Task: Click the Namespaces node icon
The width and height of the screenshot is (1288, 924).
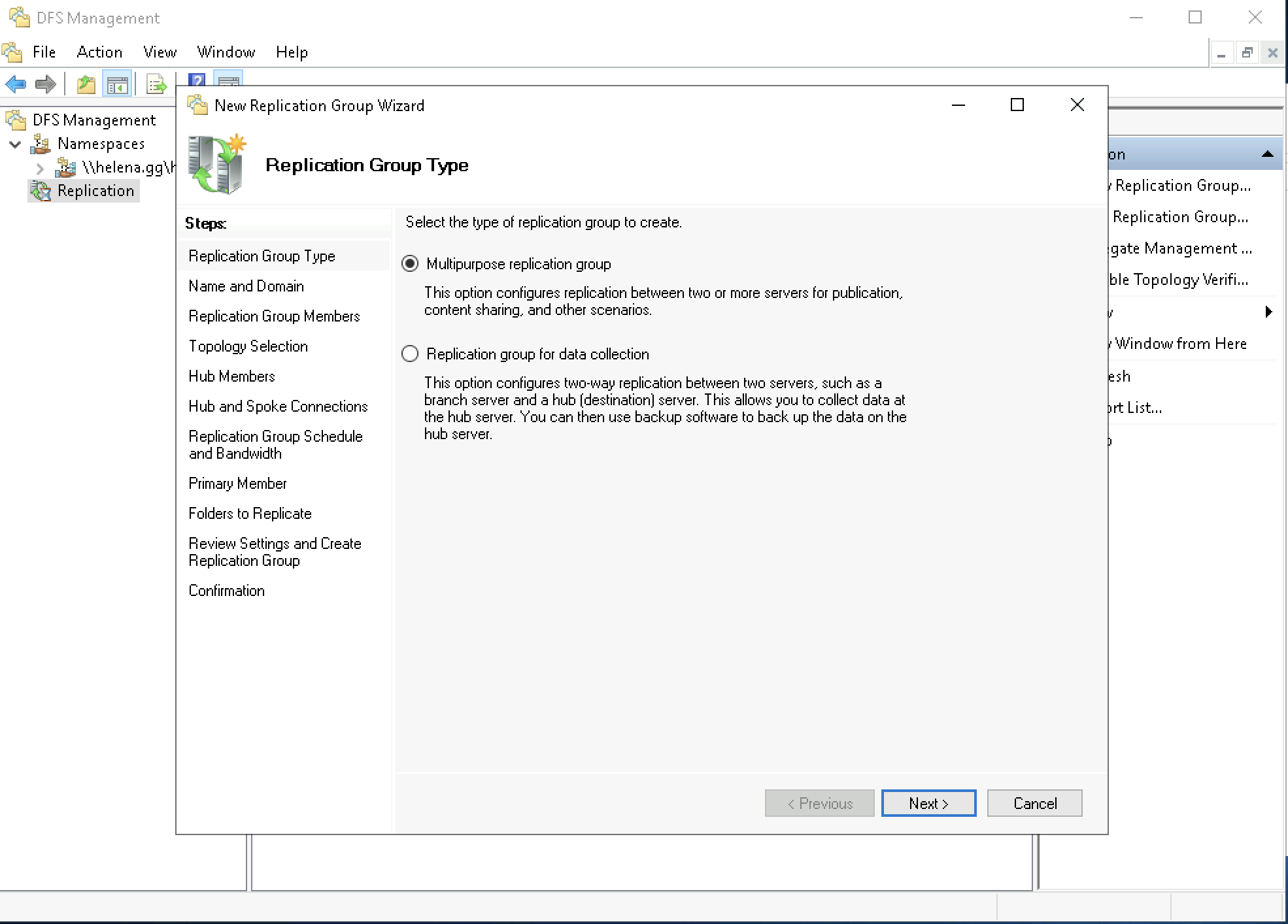Action: 41,144
